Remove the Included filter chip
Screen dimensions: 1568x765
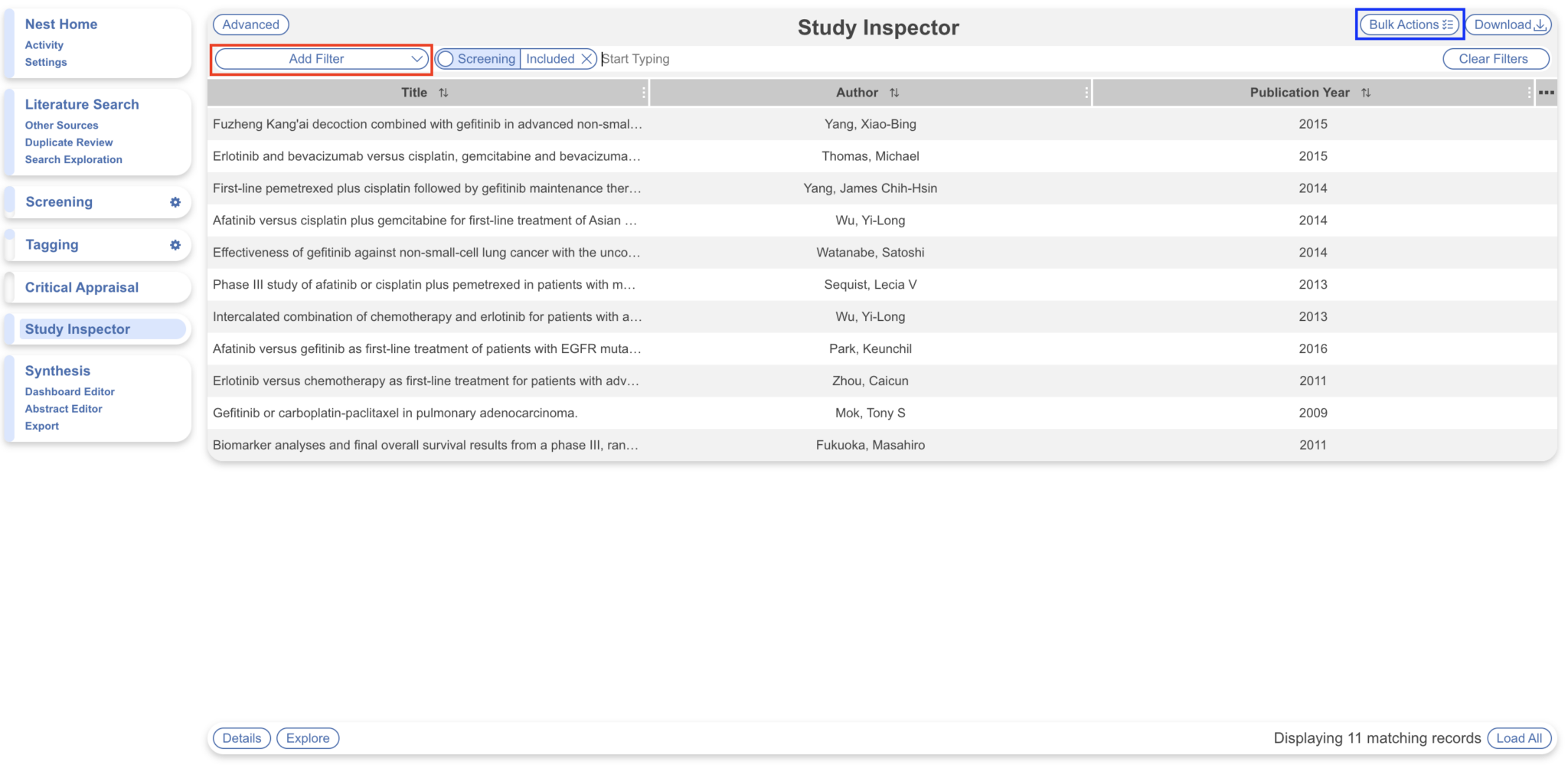(586, 58)
